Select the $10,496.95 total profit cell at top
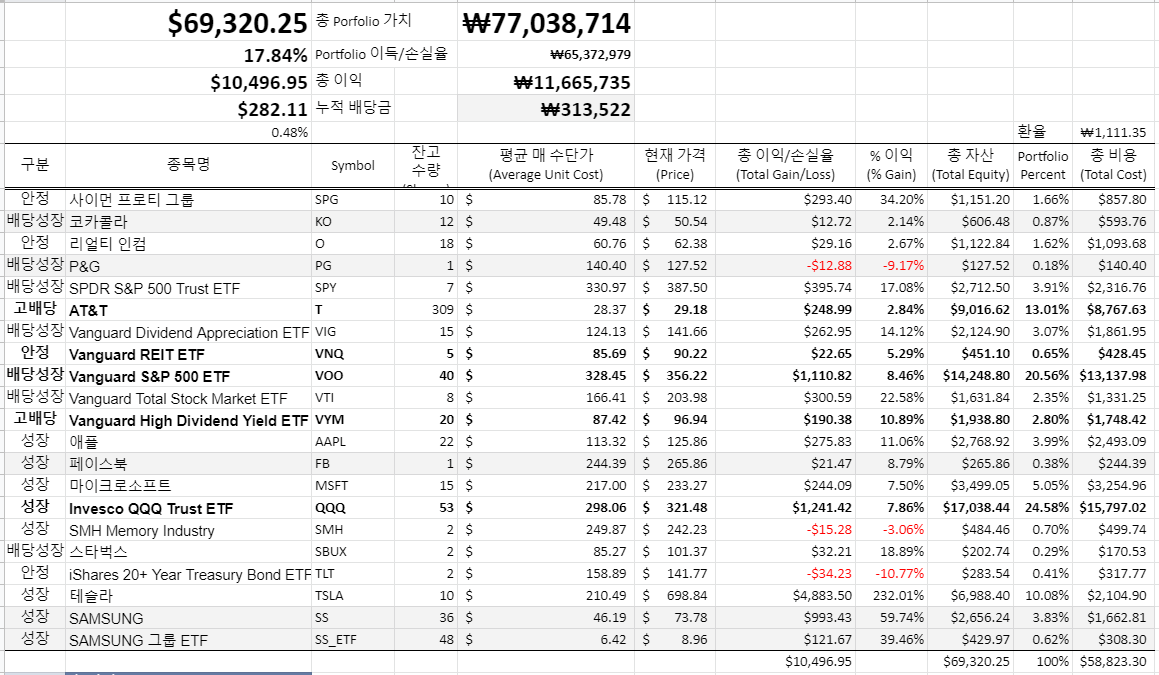 188,82
